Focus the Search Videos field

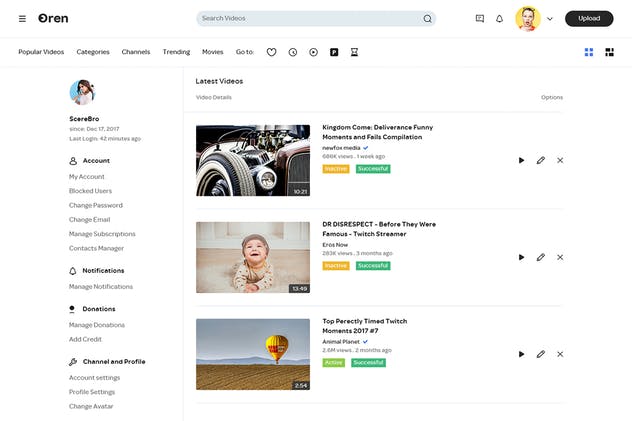tap(316, 19)
